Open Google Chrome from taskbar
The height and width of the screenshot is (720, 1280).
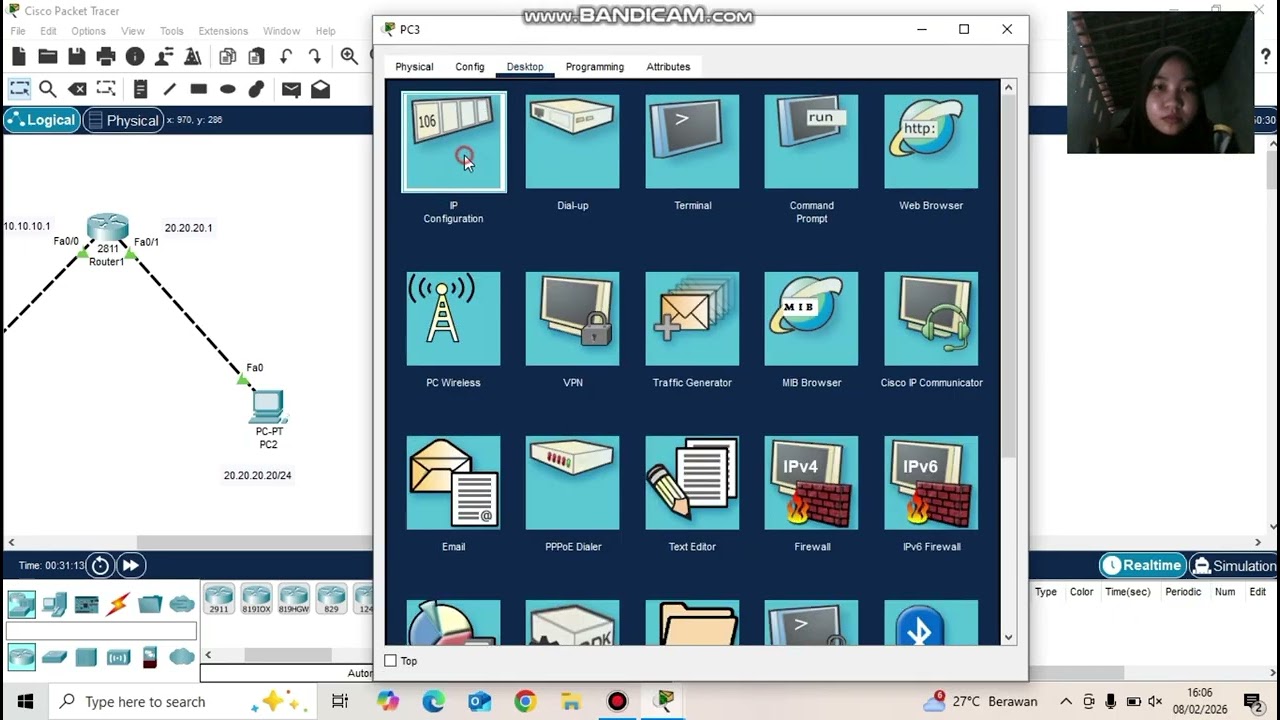525,701
